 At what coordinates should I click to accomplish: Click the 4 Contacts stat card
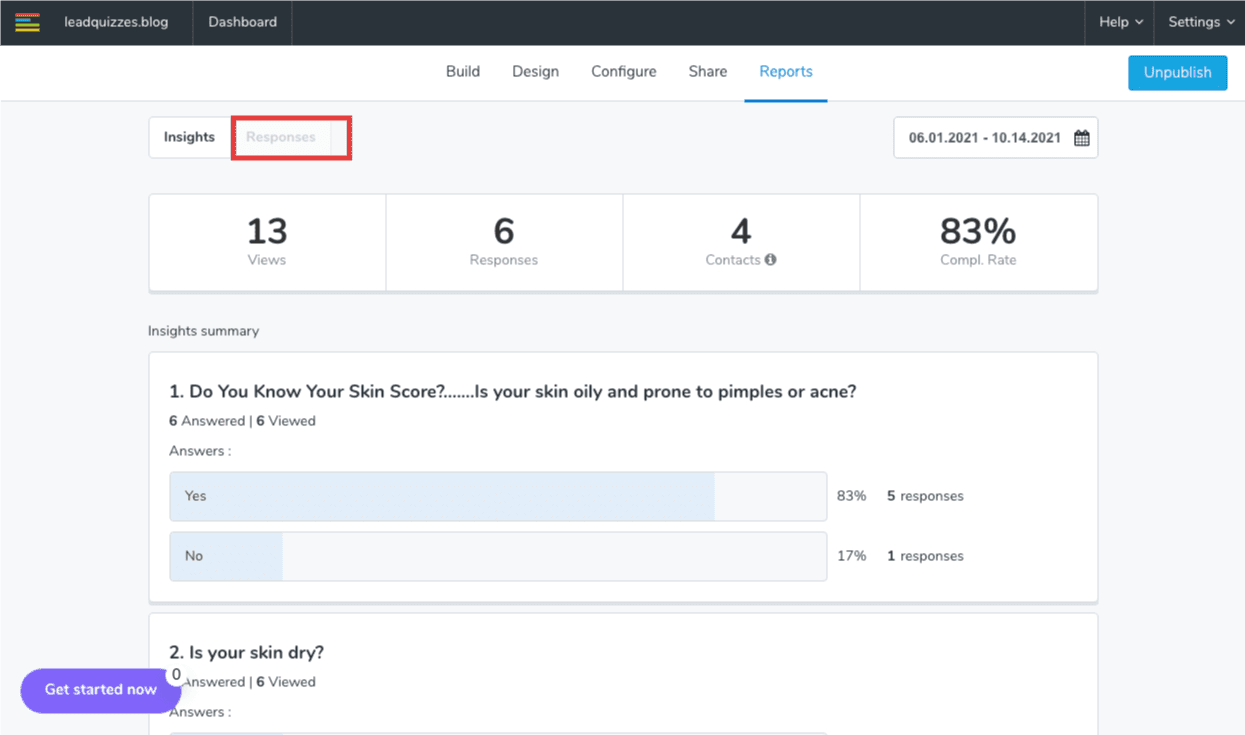pyautogui.click(x=741, y=242)
